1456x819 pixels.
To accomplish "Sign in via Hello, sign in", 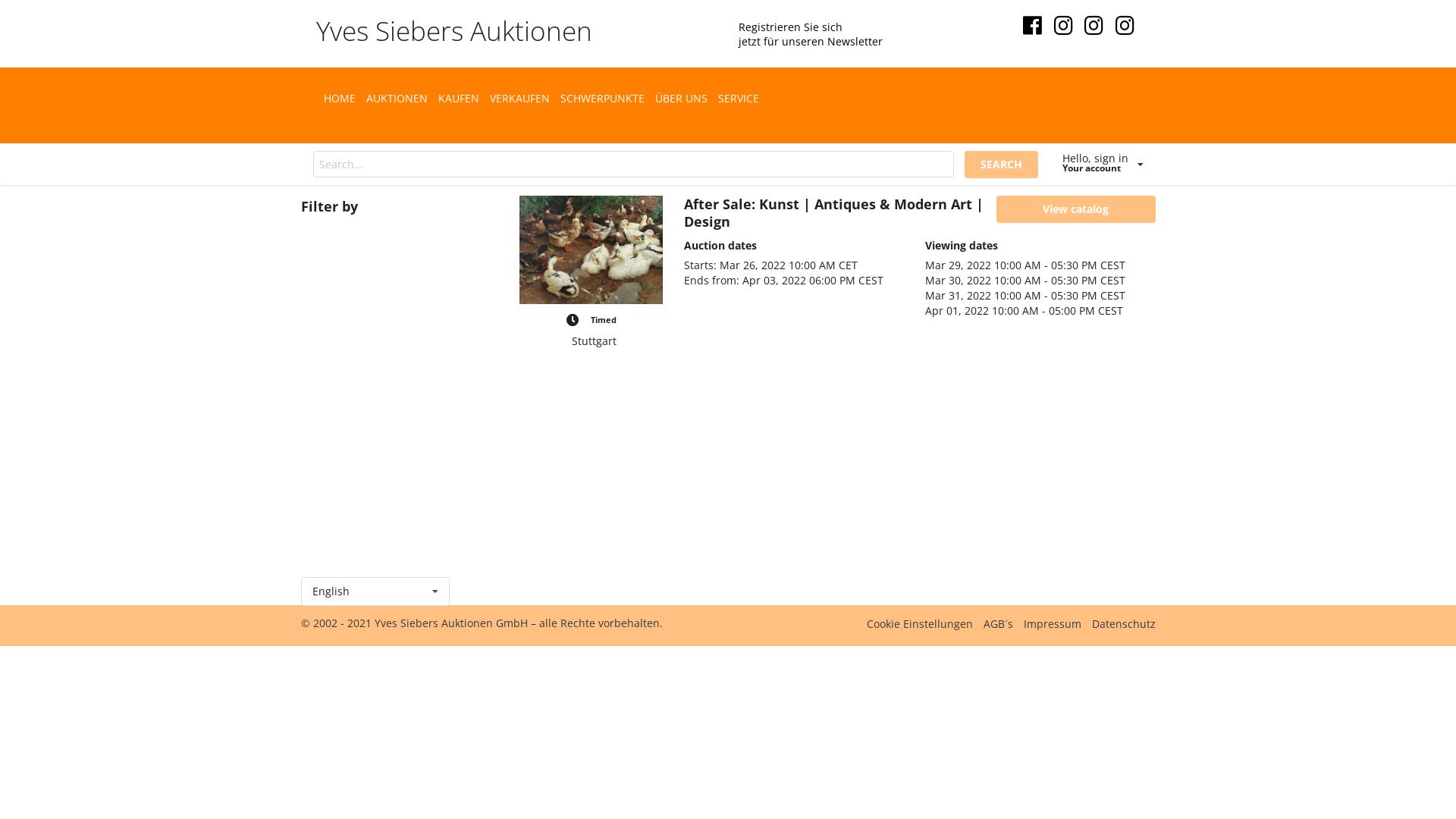I will (x=1095, y=158).
